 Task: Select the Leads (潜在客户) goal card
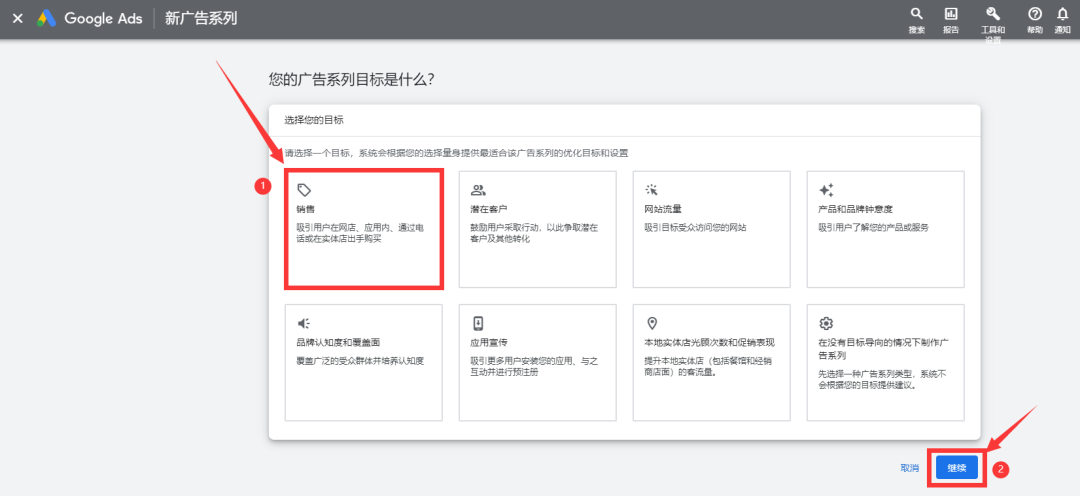[x=537, y=229]
